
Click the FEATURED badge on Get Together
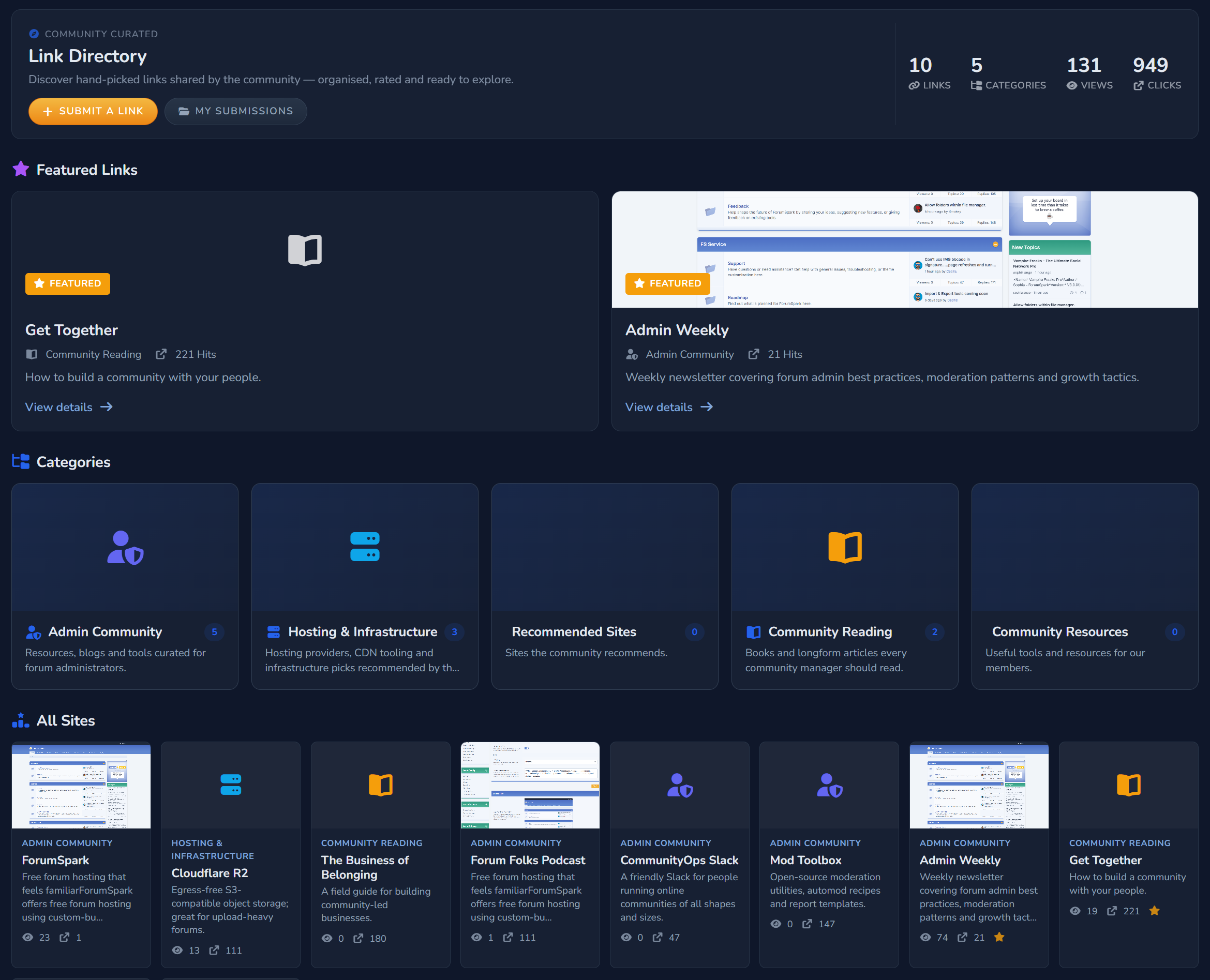coord(68,283)
